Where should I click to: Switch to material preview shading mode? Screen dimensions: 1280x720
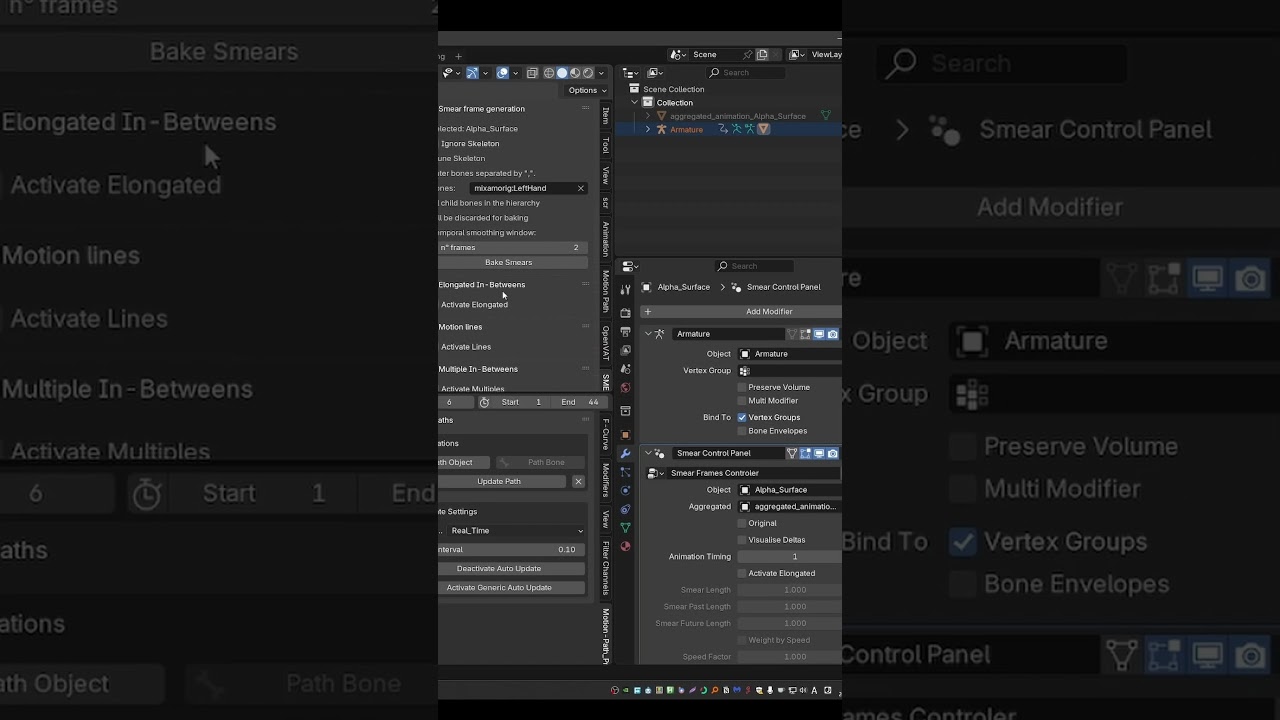[x=575, y=73]
